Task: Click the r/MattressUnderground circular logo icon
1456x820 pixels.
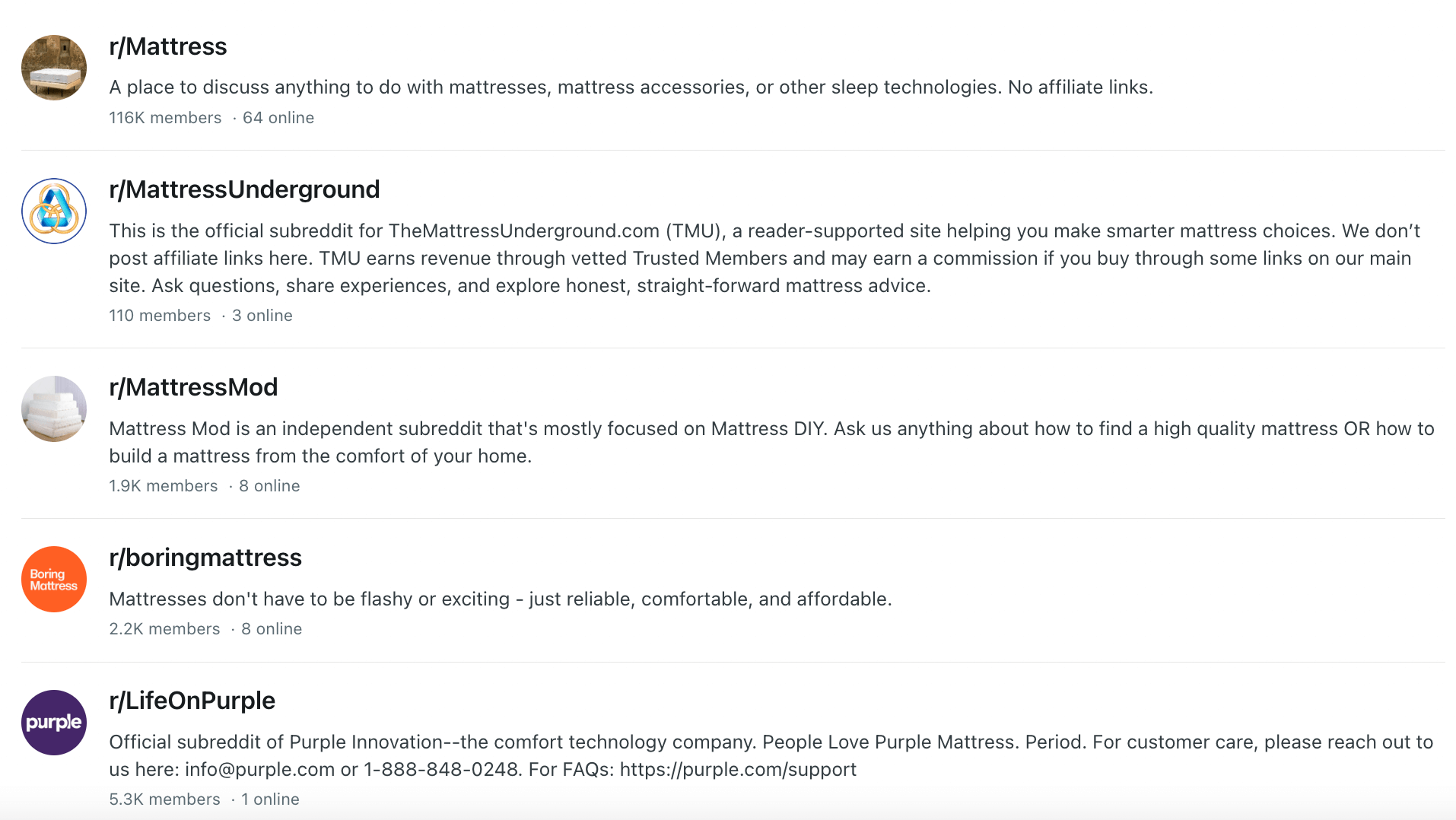Action: [53, 211]
